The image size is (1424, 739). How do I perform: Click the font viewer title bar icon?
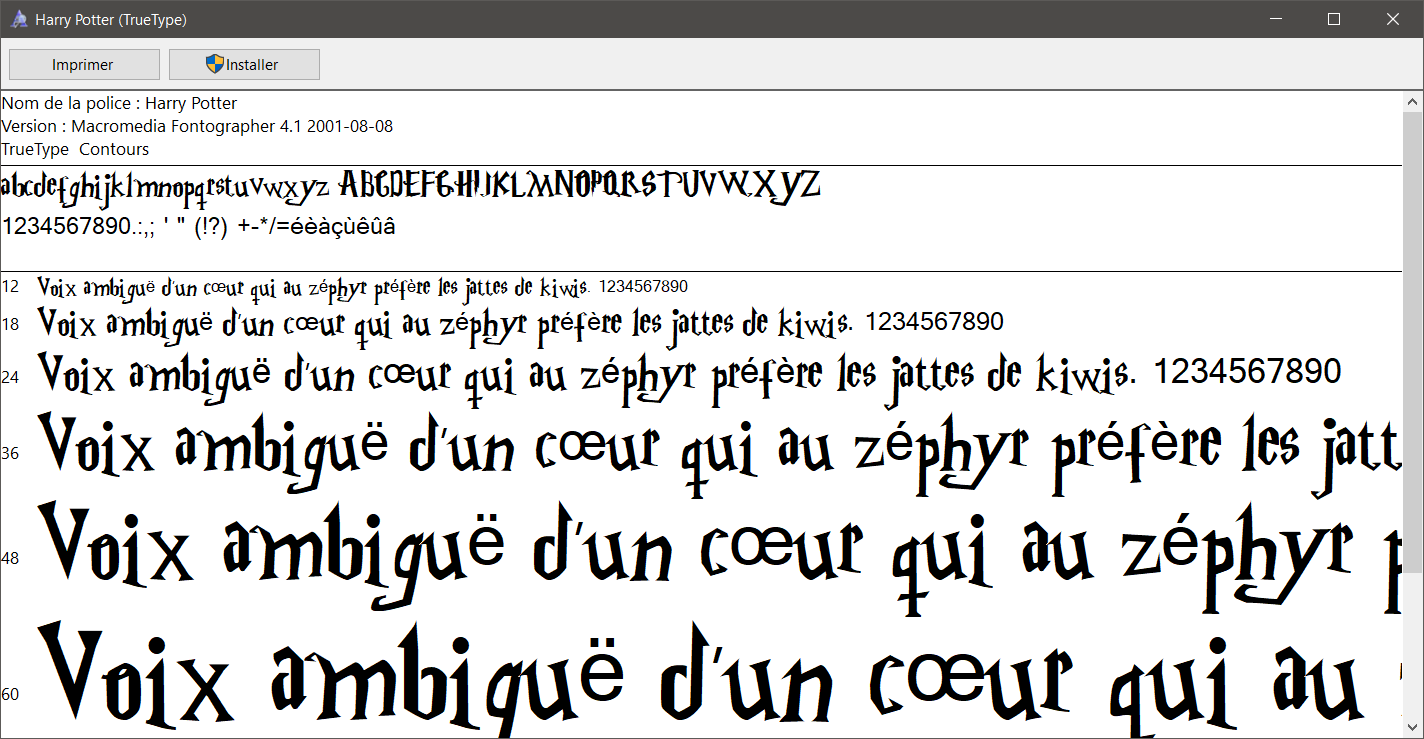click(18, 19)
